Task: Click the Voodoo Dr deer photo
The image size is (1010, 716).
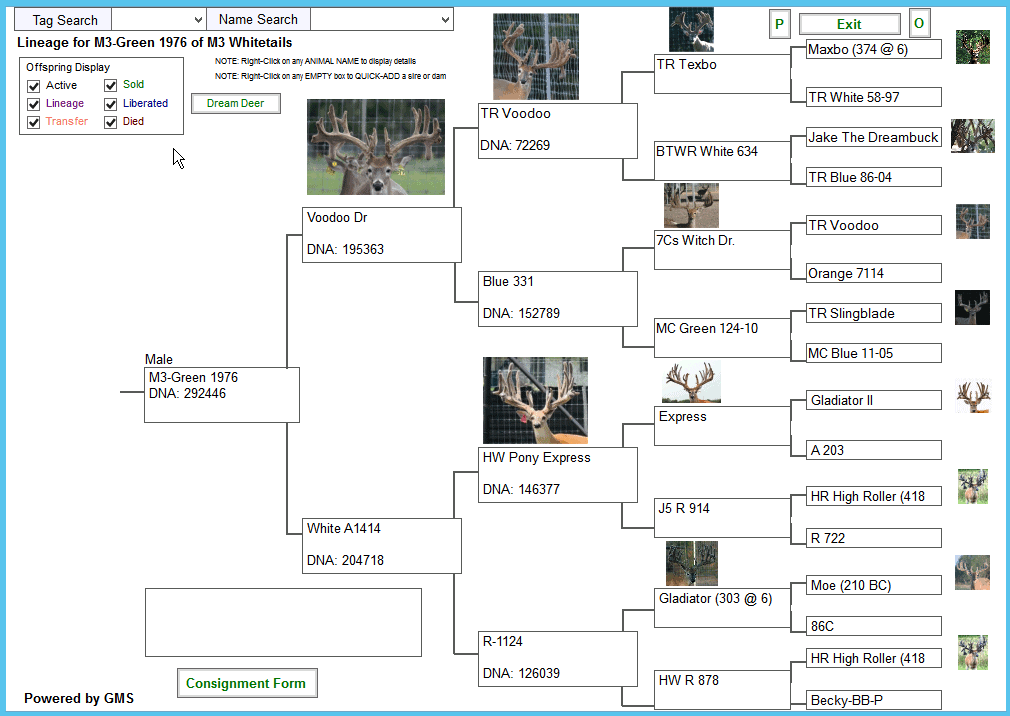Action: (x=375, y=148)
